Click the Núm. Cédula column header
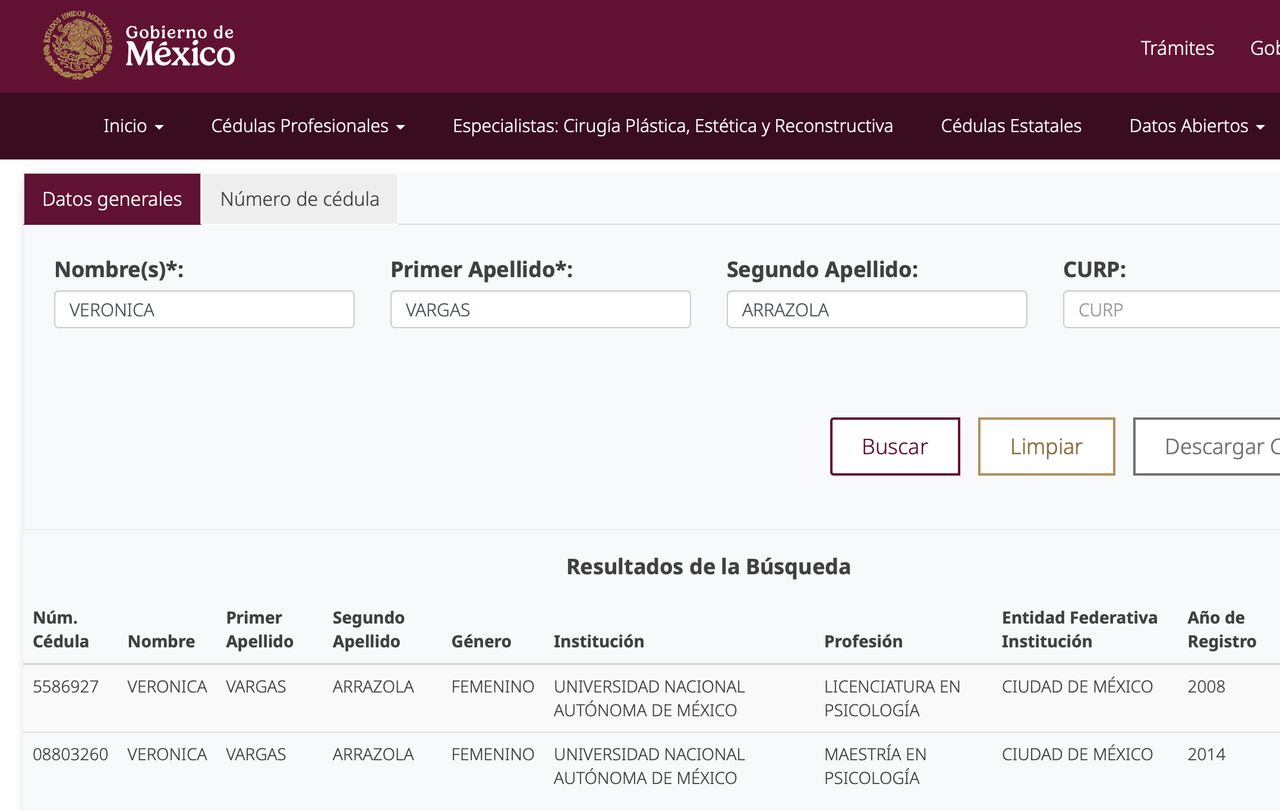 [x=61, y=630]
